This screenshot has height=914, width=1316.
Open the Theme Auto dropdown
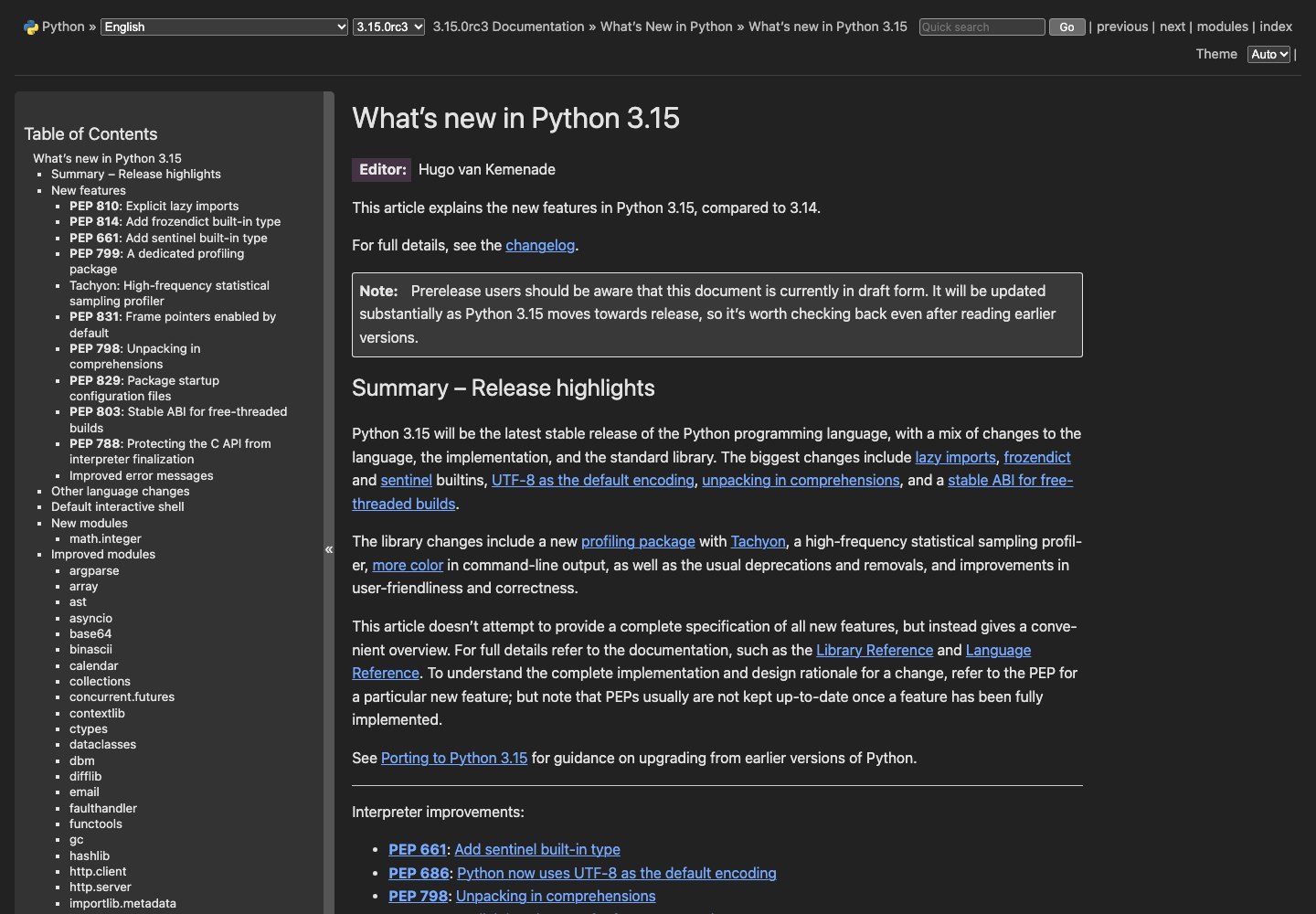[x=1268, y=55]
